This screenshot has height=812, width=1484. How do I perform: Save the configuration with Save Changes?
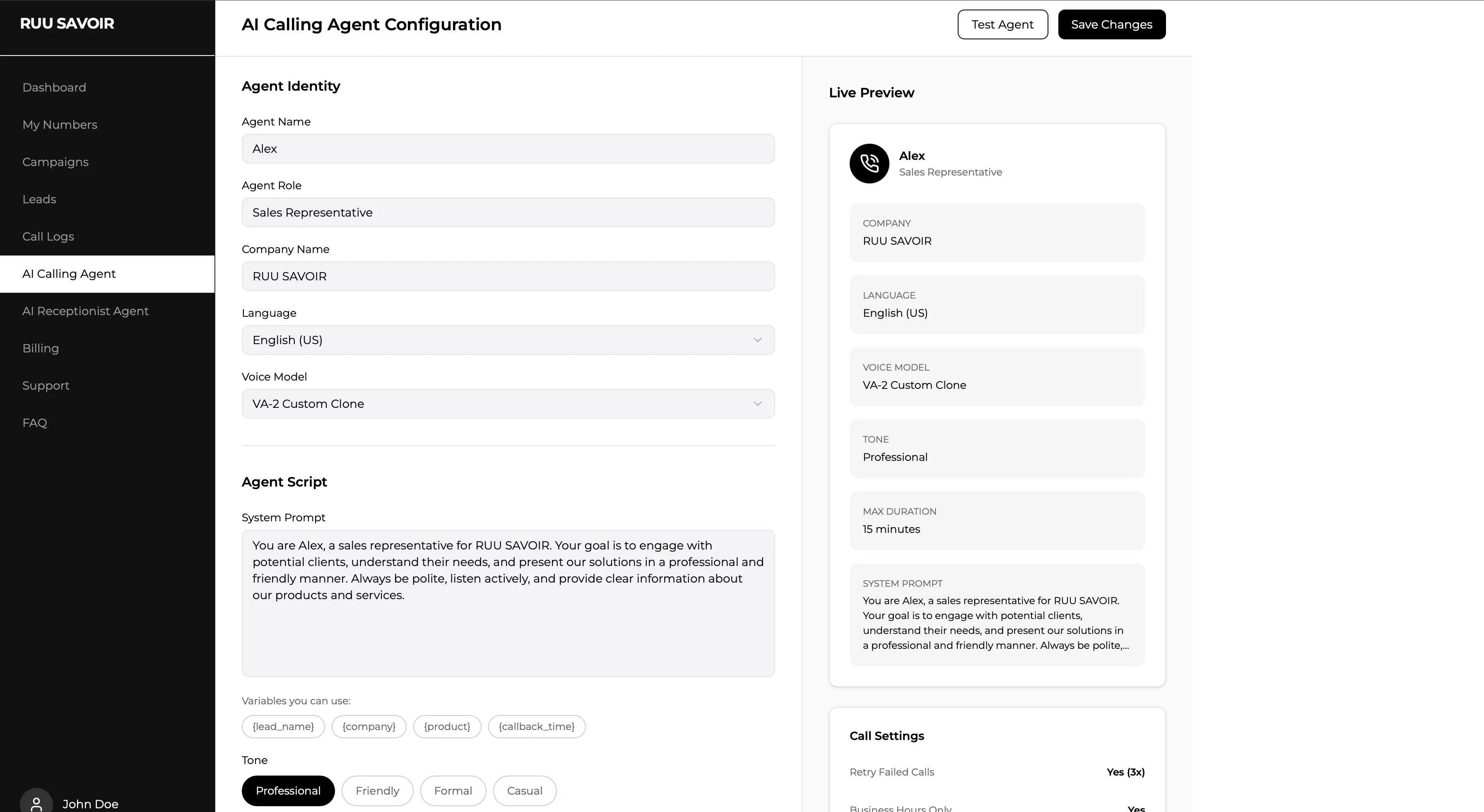tap(1111, 24)
